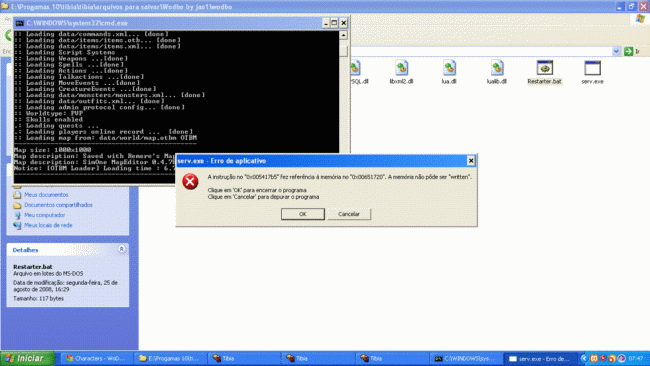
Task: Open the Documentos compartilhados link
Action: tap(58, 205)
